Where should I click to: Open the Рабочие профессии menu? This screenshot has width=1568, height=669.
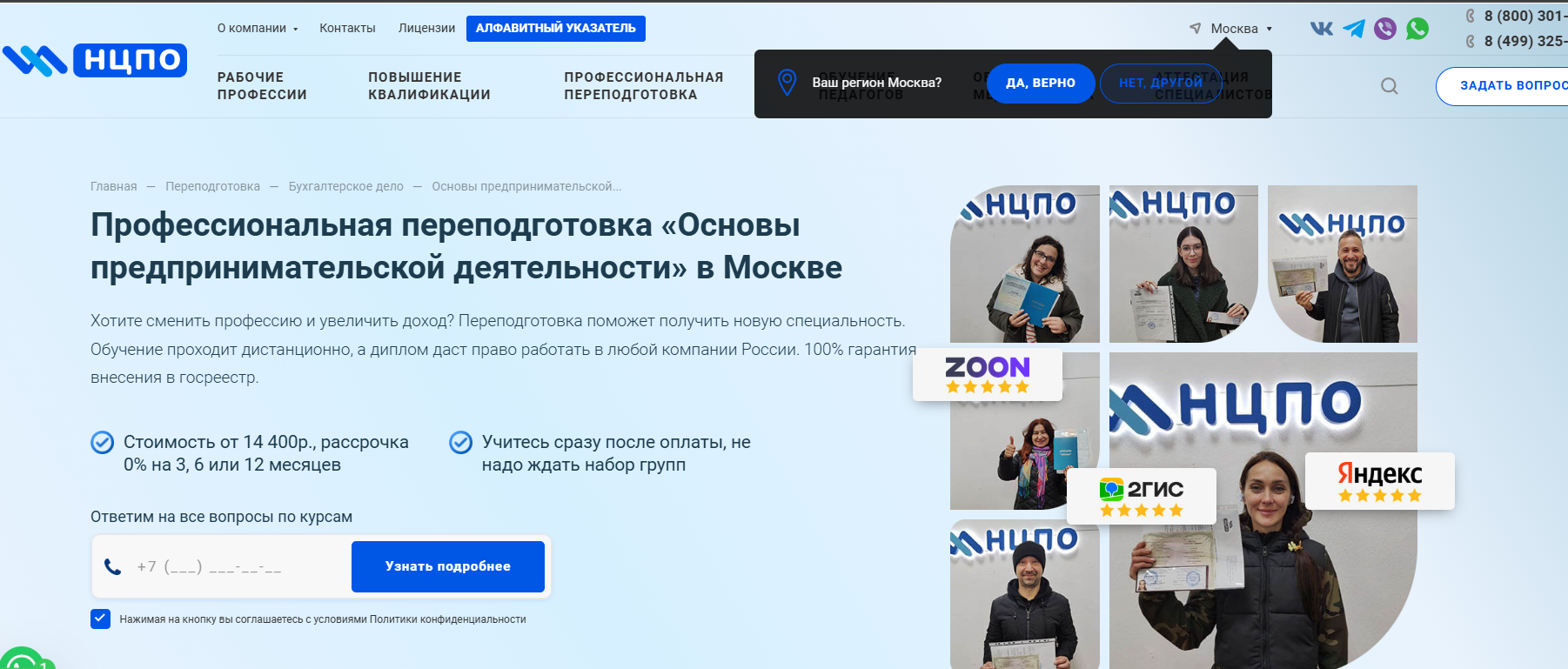pos(262,86)
